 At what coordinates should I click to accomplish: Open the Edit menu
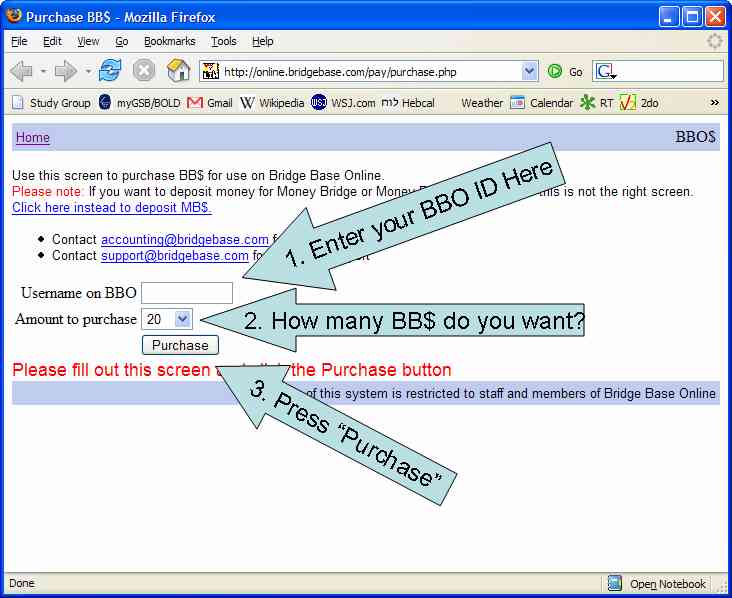click(52, 42)
